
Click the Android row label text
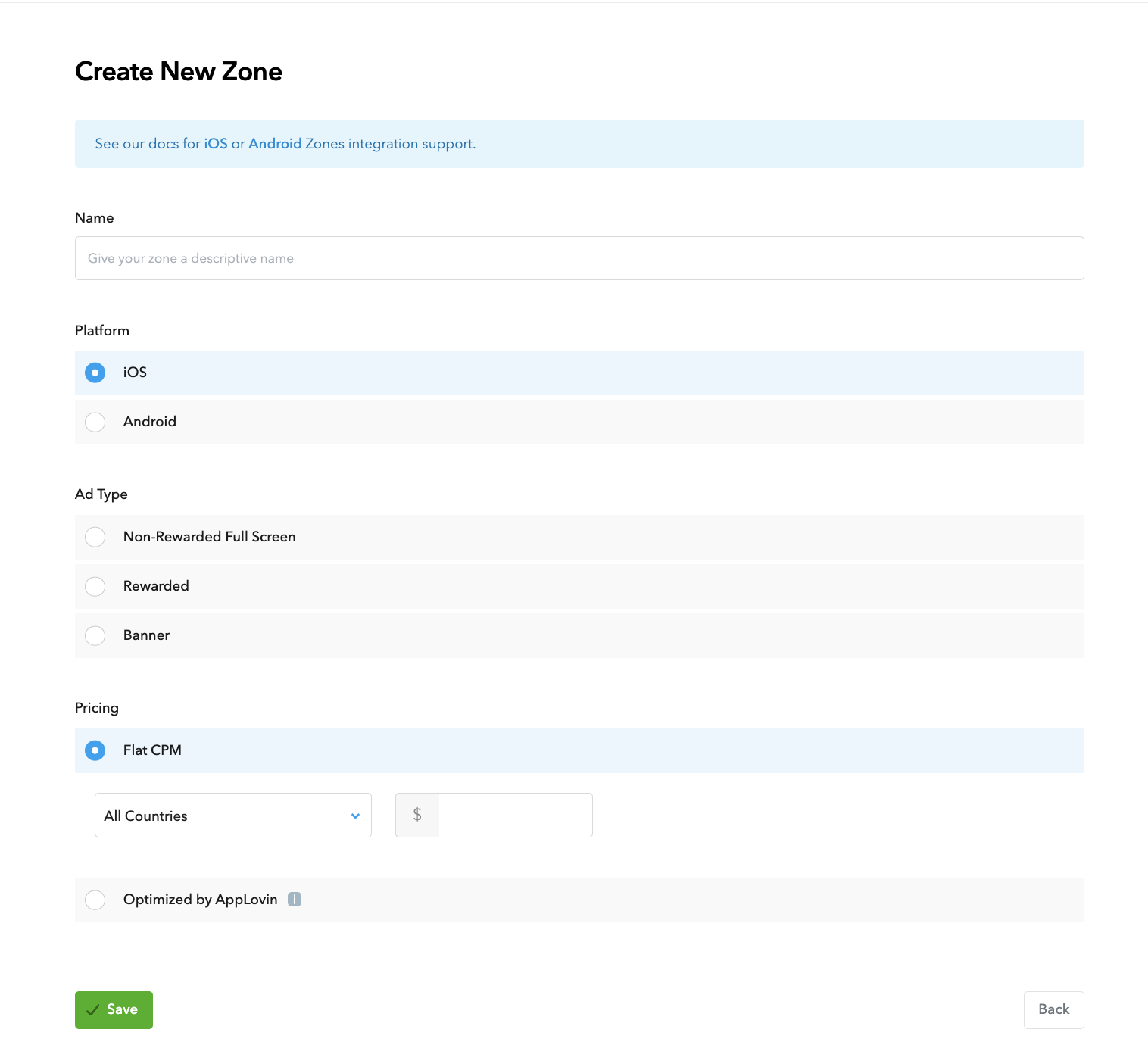(150, 422)
